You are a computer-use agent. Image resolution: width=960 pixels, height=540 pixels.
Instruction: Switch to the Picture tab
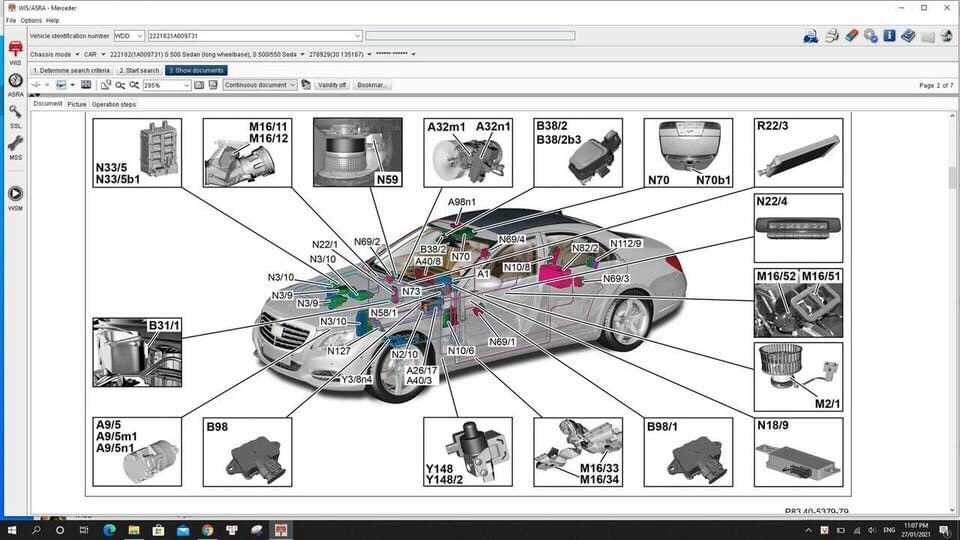[77, 104]
